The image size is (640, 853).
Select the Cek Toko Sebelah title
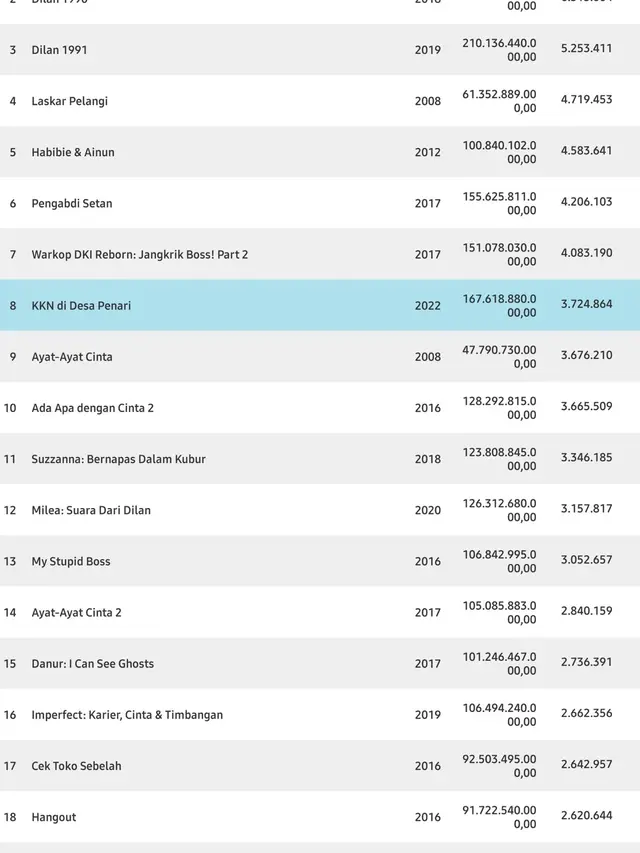tap(76, 766)
